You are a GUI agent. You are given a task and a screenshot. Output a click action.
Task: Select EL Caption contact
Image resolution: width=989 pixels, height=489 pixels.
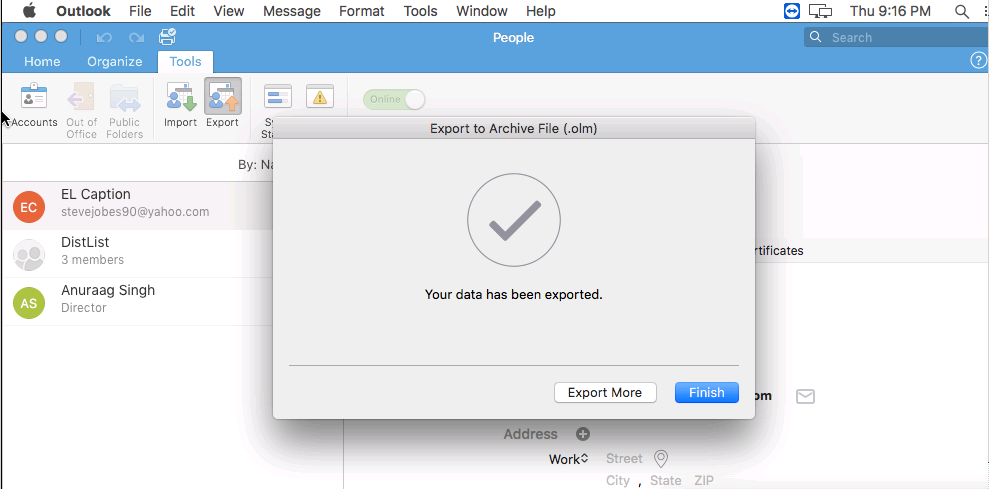pos(138,206)
